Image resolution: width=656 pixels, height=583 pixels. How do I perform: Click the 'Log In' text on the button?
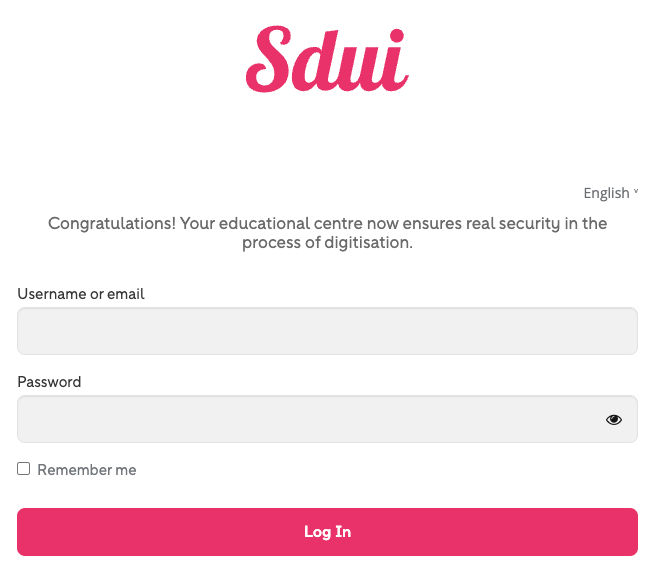tap(327, 532)
